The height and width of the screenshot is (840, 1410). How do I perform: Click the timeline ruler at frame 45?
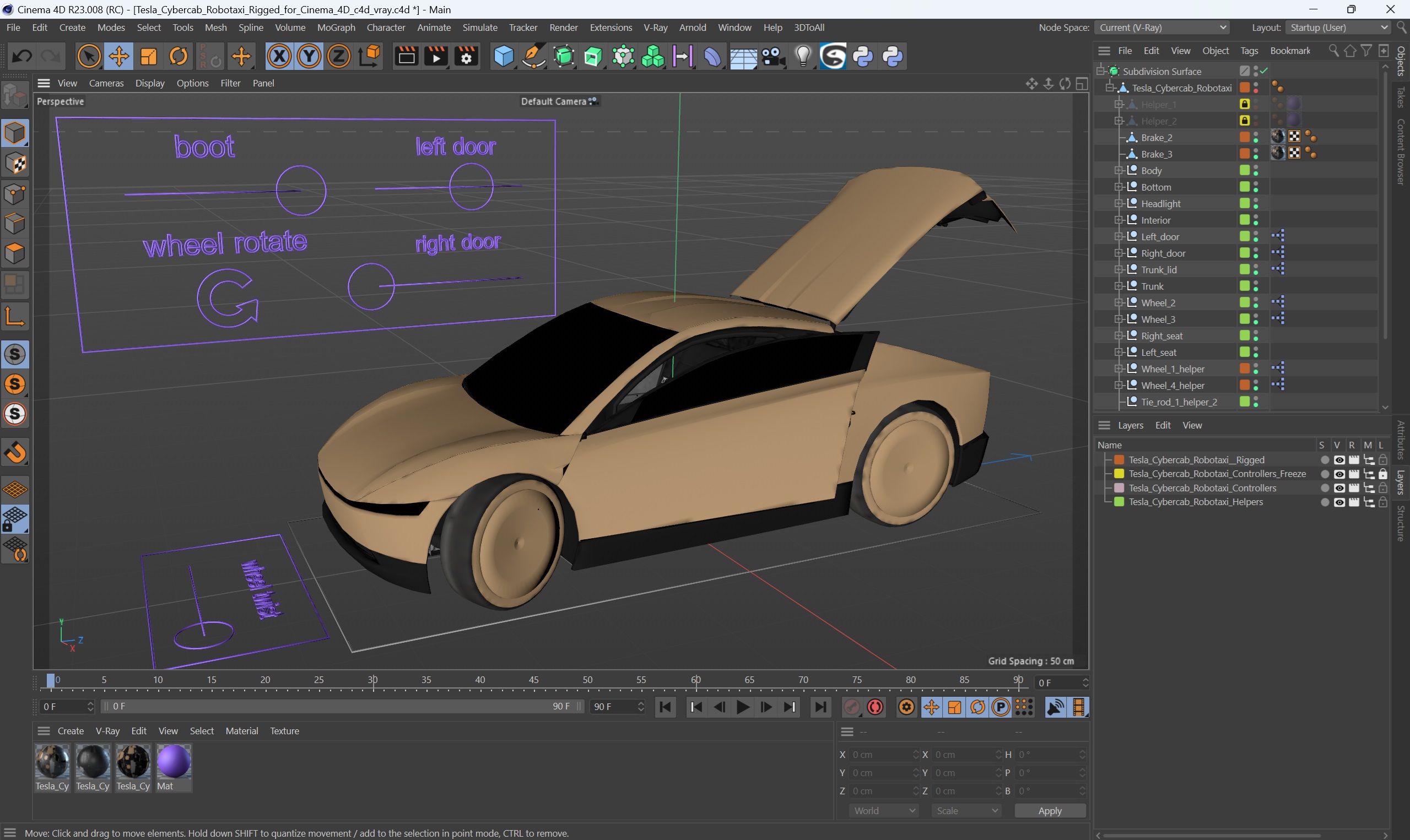point(534,680)
